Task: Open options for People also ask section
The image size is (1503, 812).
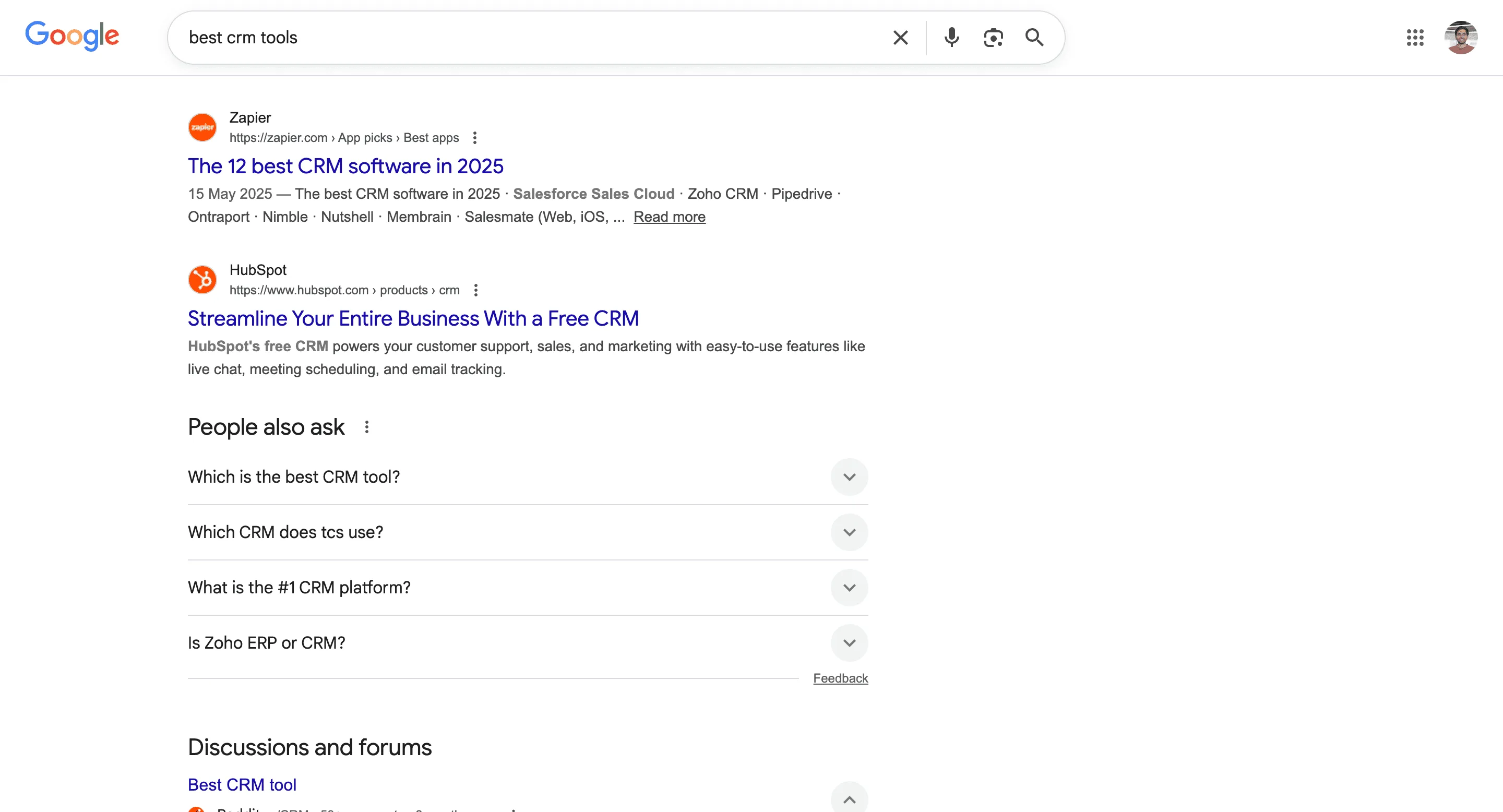Action: (367, 426)
